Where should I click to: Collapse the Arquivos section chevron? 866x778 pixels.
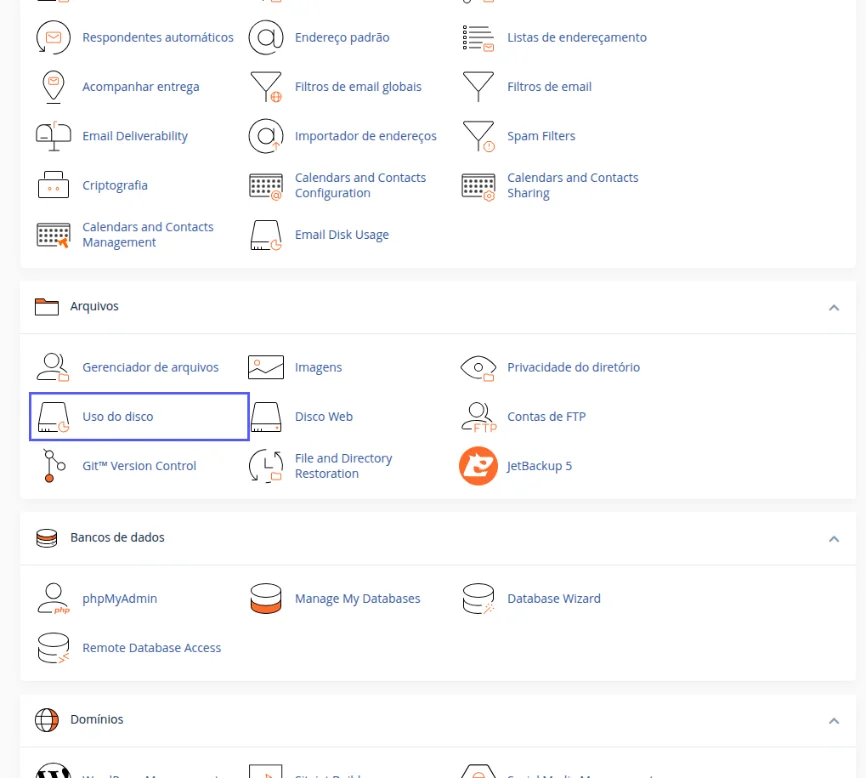point(834,308)
